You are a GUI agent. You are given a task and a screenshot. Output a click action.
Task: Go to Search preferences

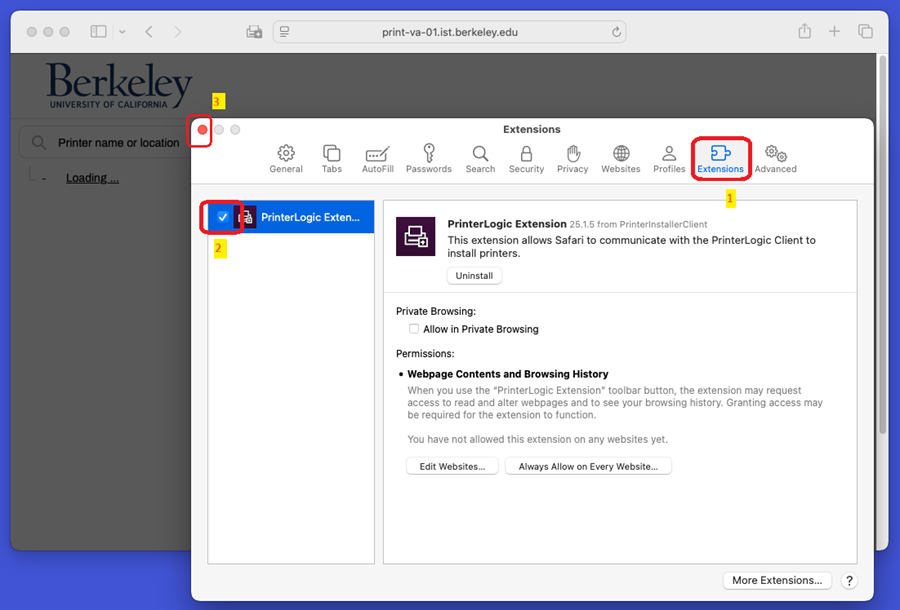click(480, 158)
